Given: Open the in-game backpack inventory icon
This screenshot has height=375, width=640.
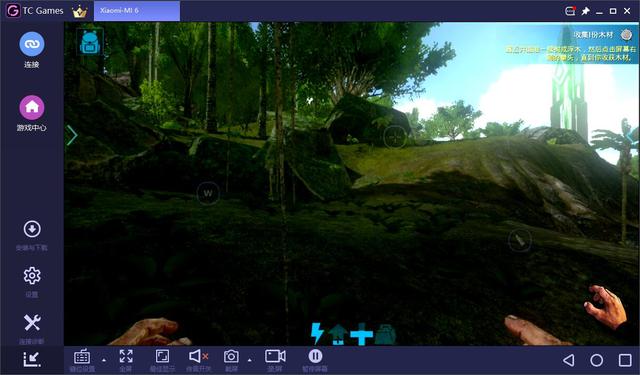Looking at the screenshot, I should (90, 42).
